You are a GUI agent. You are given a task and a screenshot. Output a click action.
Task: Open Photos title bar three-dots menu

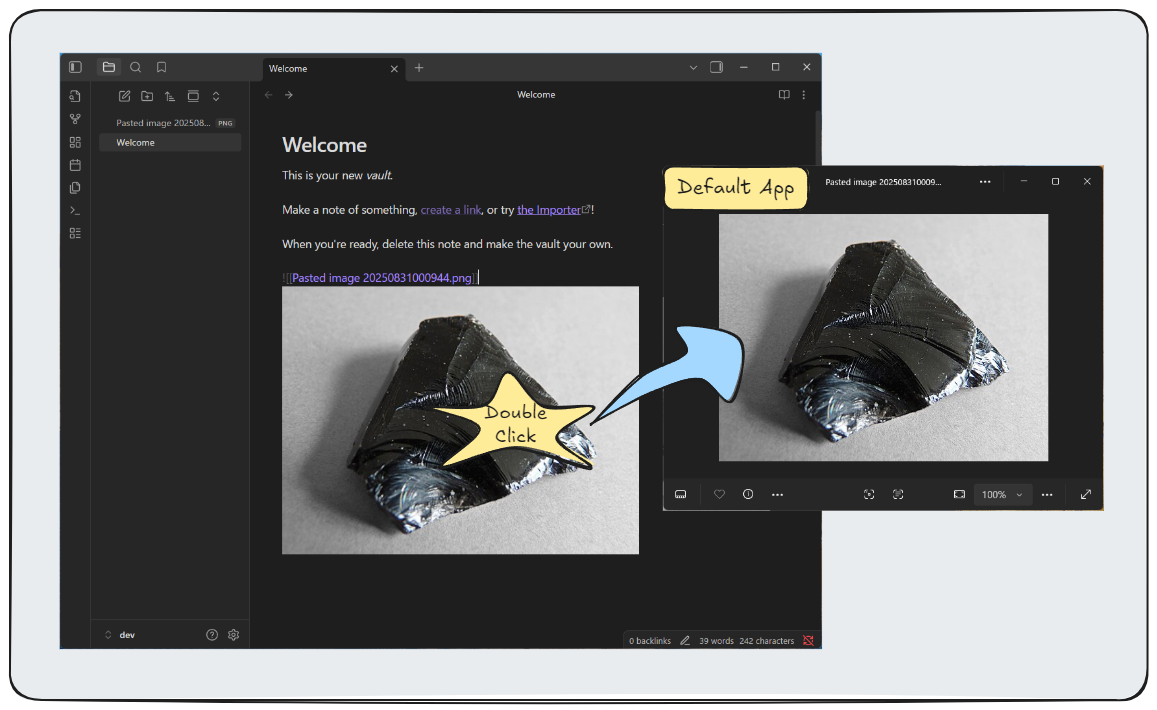985,182
